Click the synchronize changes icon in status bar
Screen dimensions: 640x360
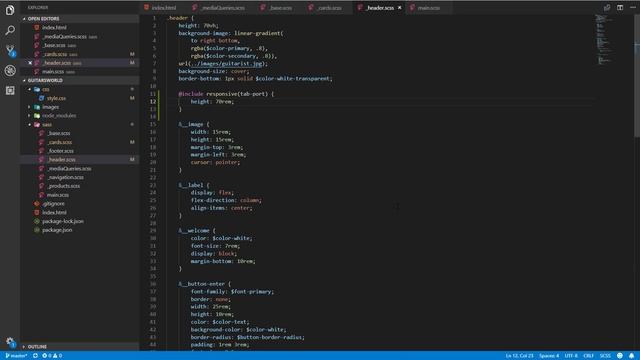[x=36, y=356]
